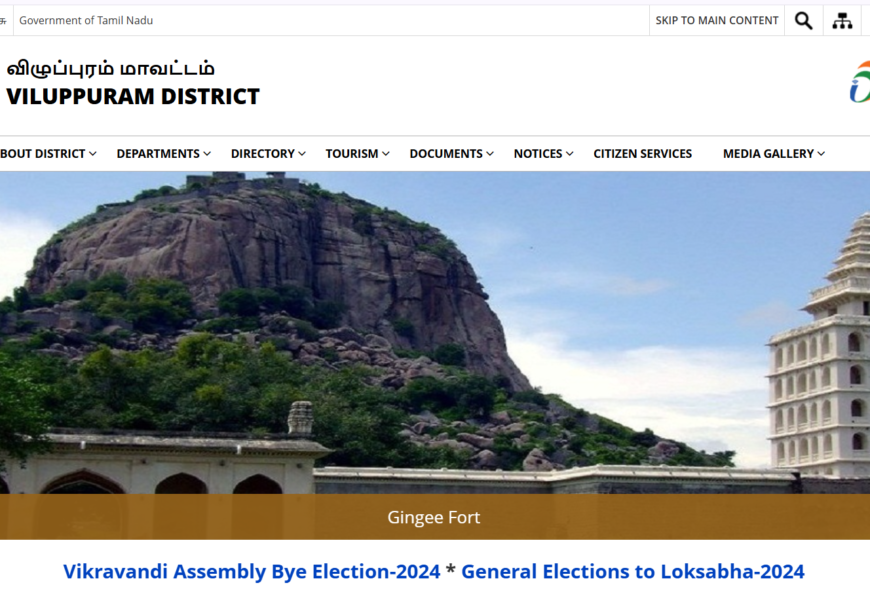Expand the Departments dropdown chevron
The height and width of the screenshot is (600, 870).
pyautogui.click(x=207, y=154)
